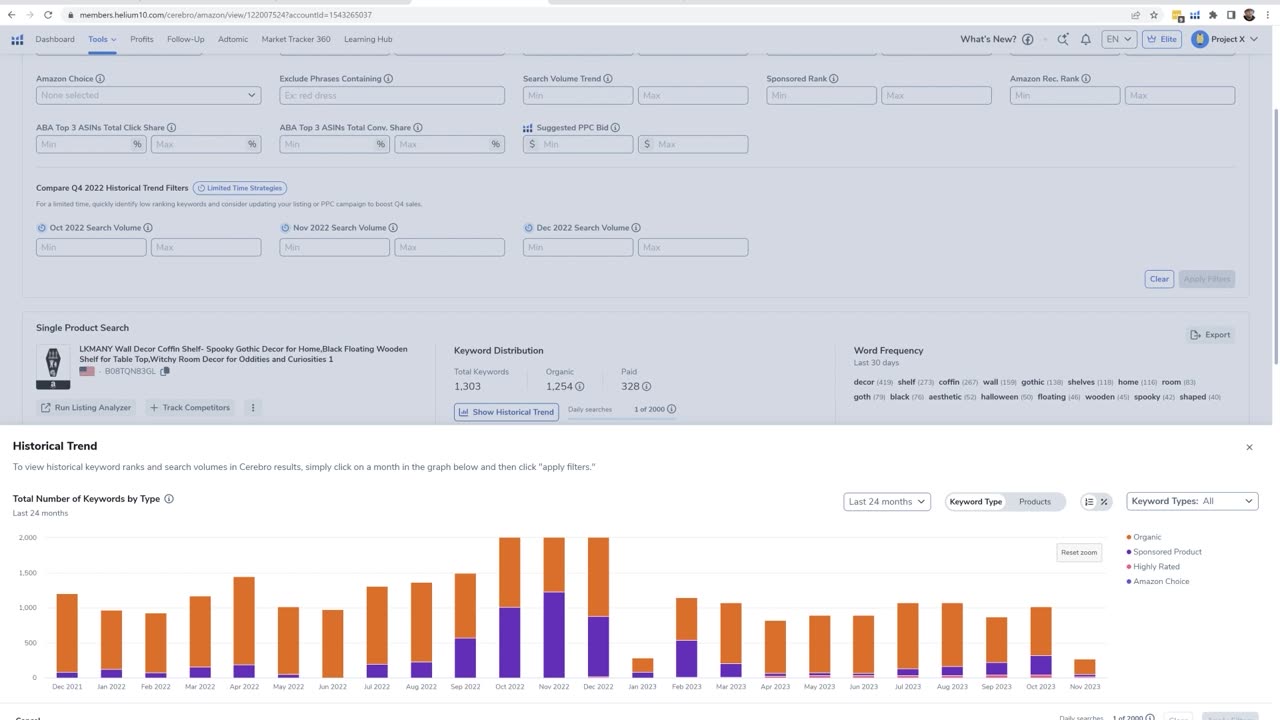Click the coffin shelf product thumbnail

click(x=53, y=367)
